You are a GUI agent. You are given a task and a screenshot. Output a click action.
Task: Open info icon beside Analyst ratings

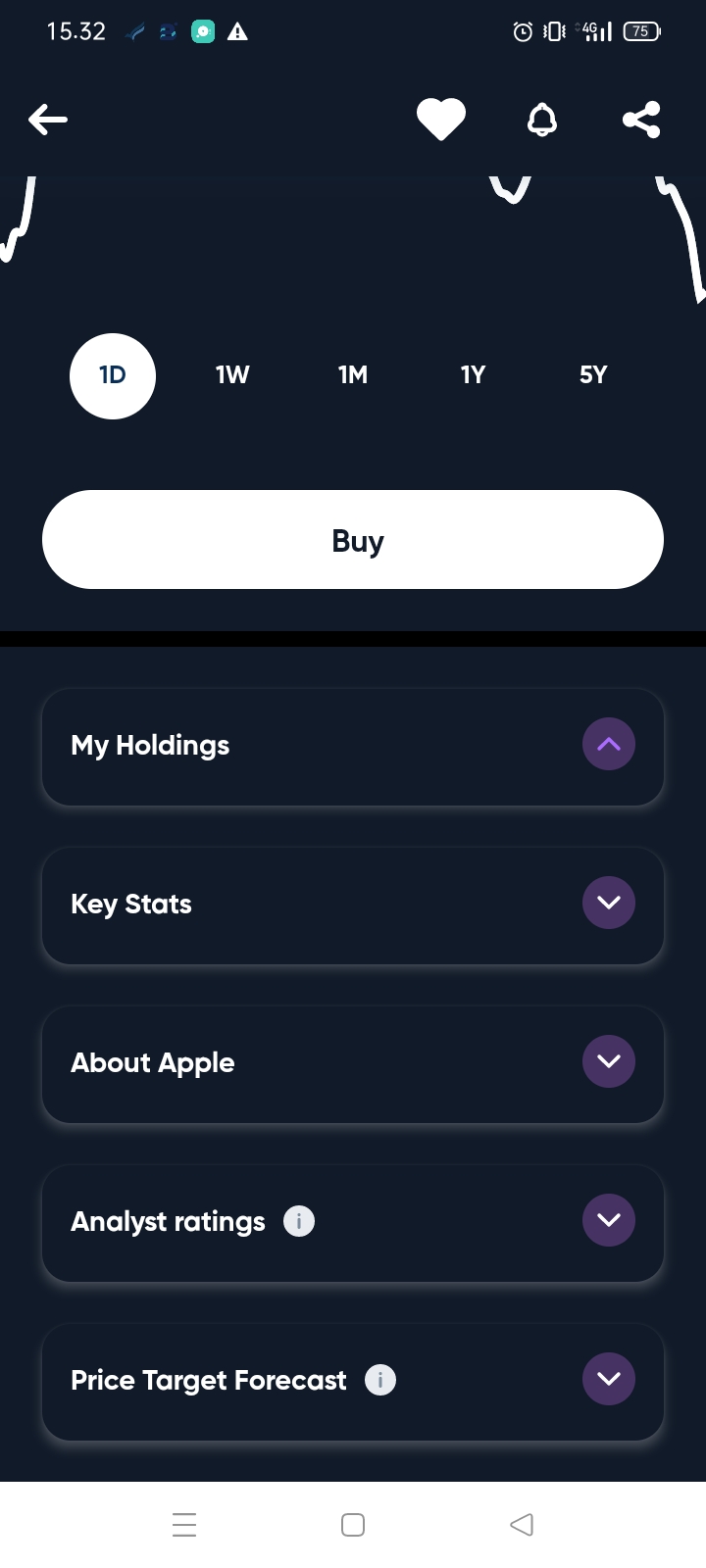click(x=299, y=1221)
